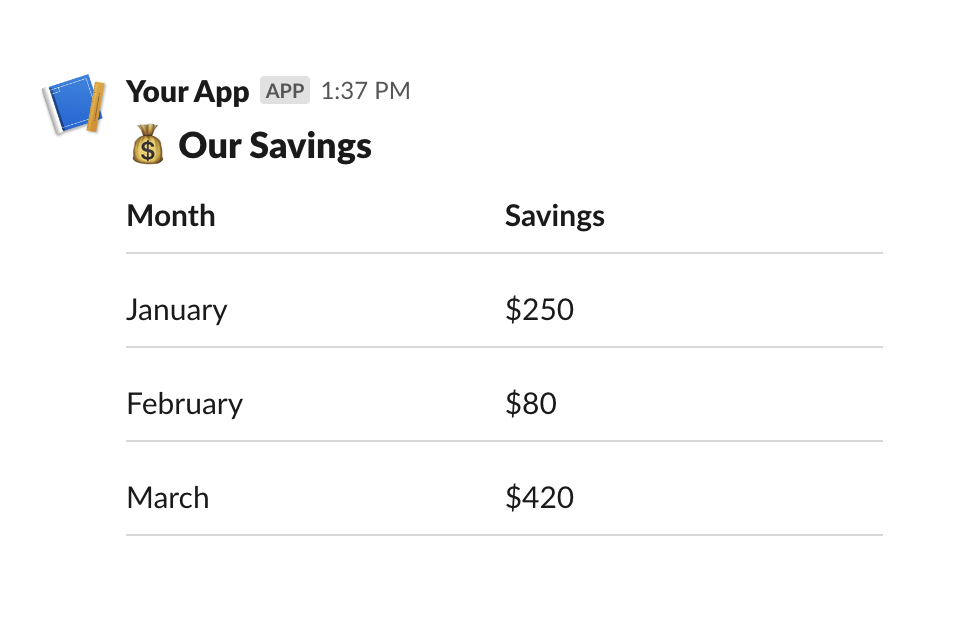This screenshot has height=644, width=954.
Task: Click the 1:37 PM timestamp
Action: 365,91
